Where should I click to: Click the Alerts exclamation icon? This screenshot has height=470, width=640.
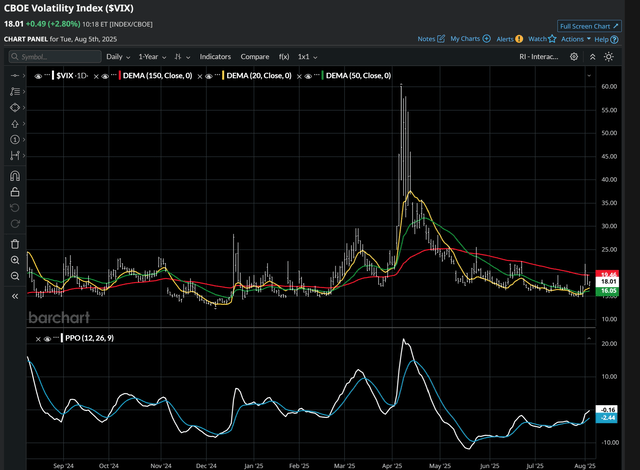[519, 39]
